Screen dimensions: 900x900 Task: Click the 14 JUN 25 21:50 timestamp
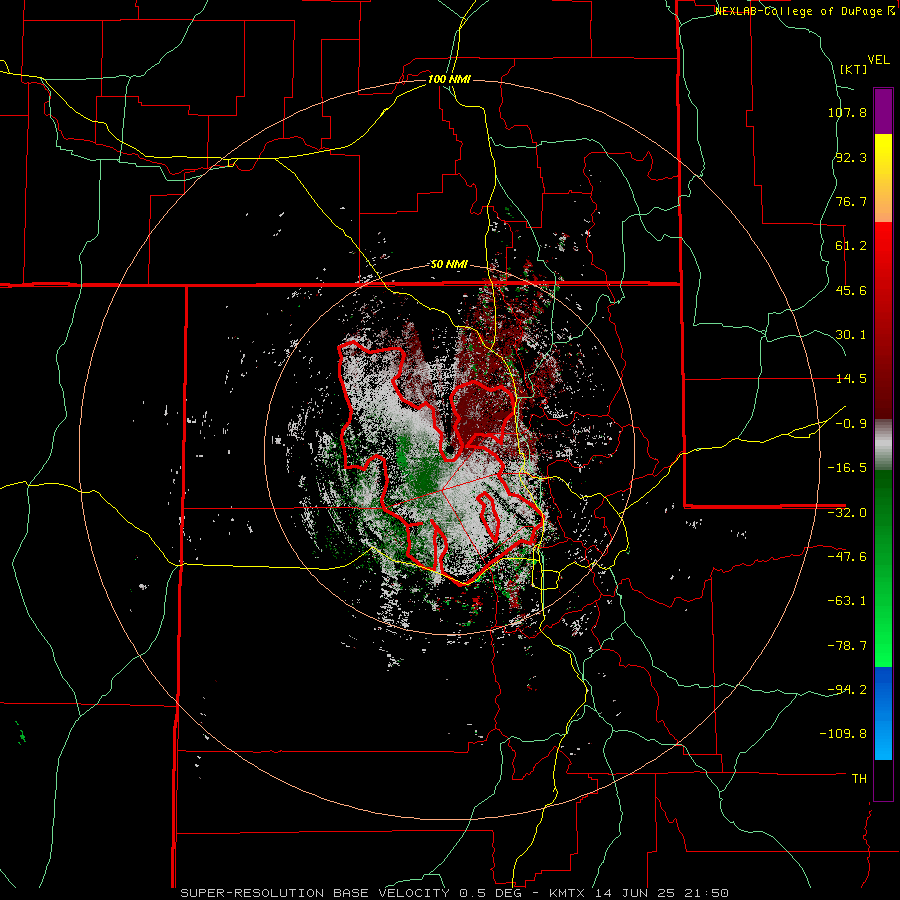[662, 893]
